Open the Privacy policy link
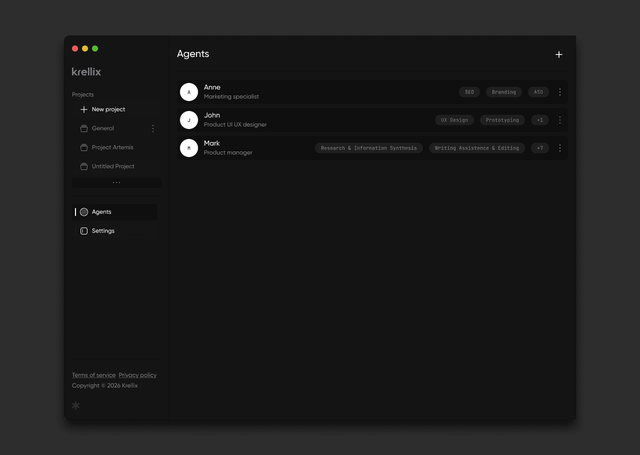Viewport: 640px width, 455px height. click(138, 375)
